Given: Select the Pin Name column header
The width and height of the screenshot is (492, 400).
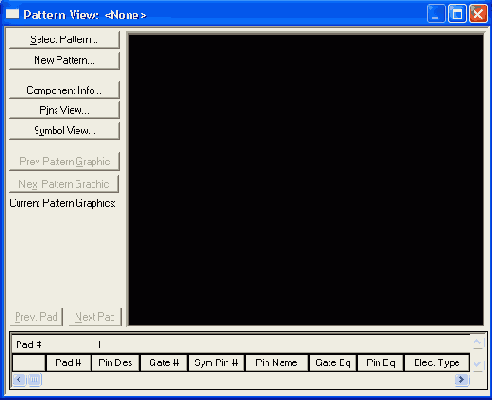Looking at the screenshot, I should coord(276,363).
